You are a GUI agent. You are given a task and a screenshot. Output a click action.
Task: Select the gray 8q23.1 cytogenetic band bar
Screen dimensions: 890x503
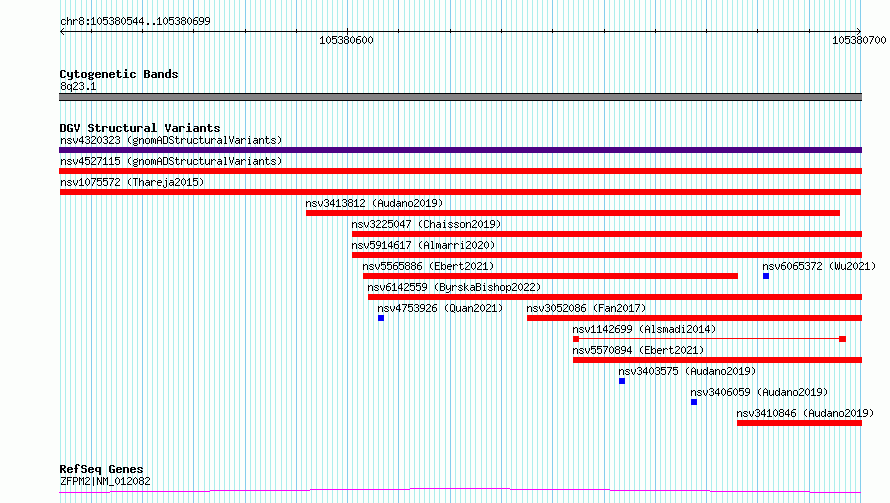[460, 97]
